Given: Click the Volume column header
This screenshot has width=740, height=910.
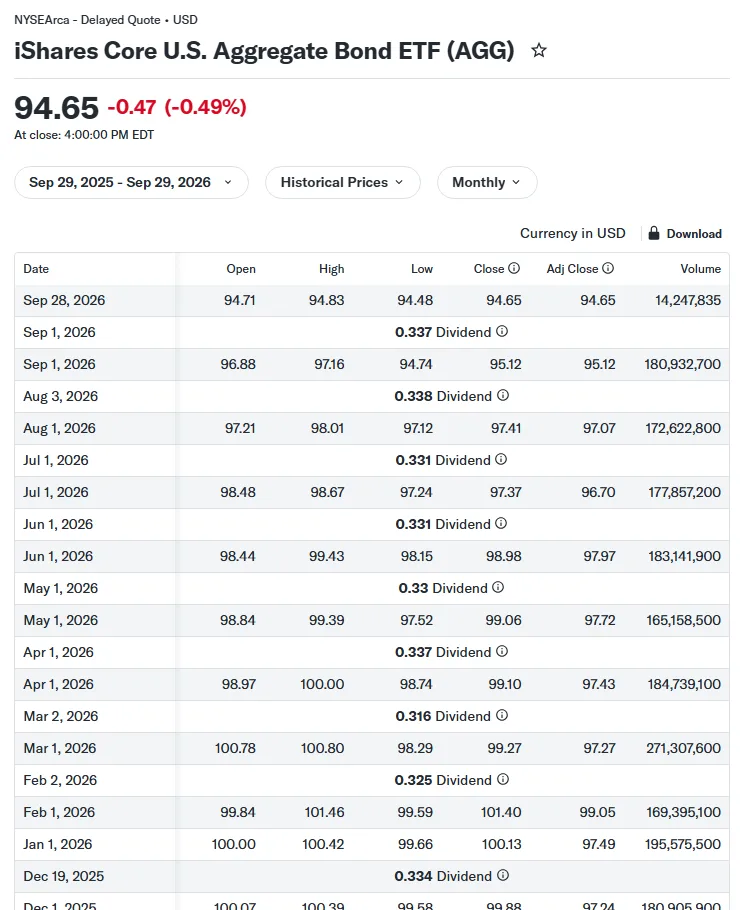Looking at the screenshot, I should 701,269.
